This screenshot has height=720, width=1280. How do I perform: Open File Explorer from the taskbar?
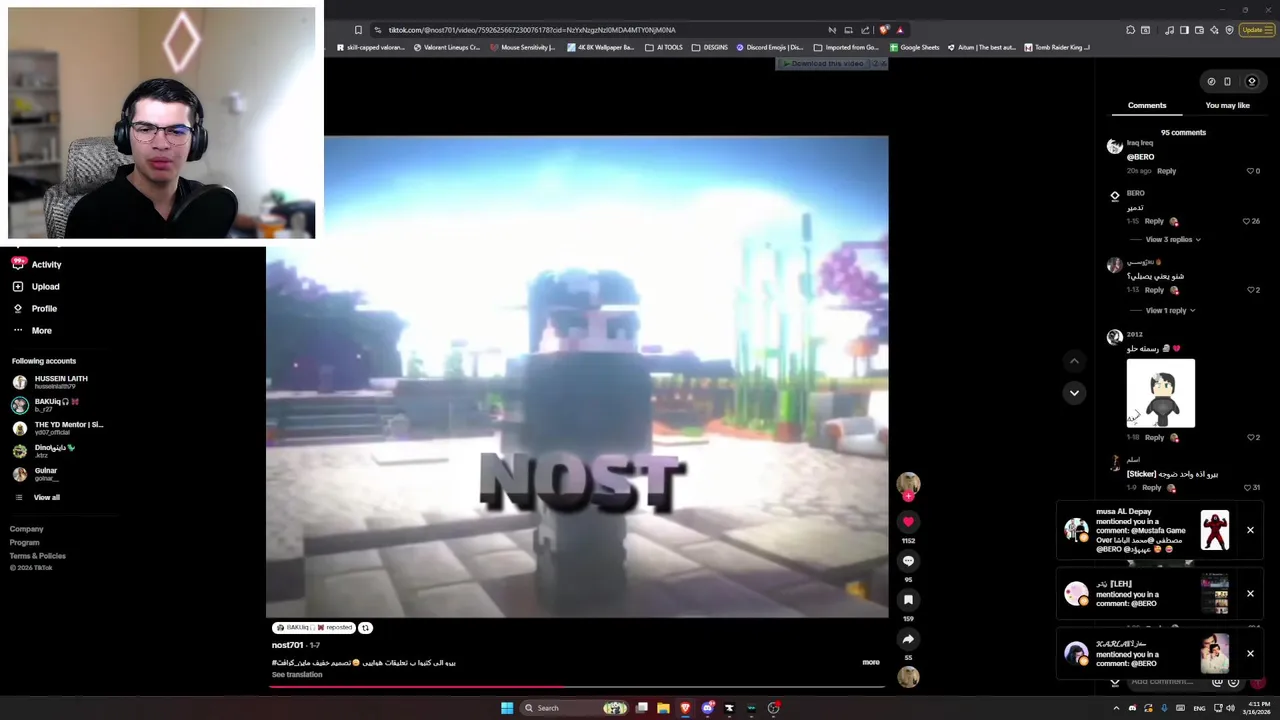pos(663,708)
